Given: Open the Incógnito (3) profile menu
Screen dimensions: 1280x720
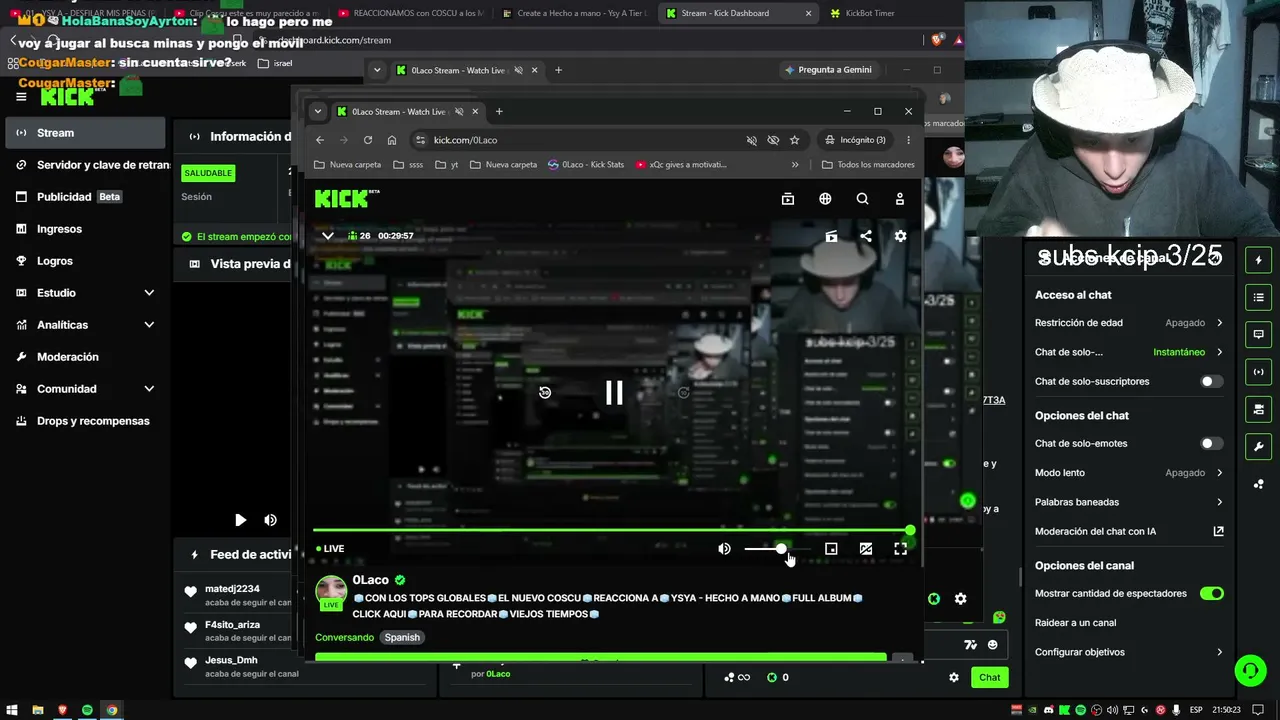Looking at the screenshot, I should 856,140.
